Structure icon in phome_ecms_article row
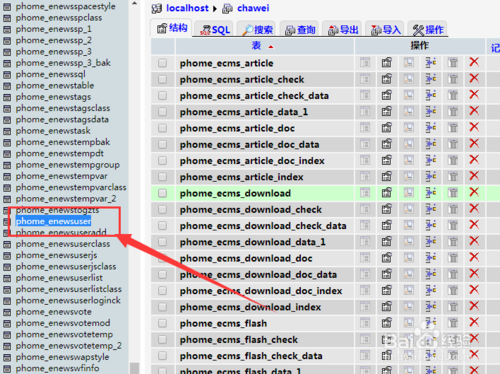The image size is (500, 374). 387,63
